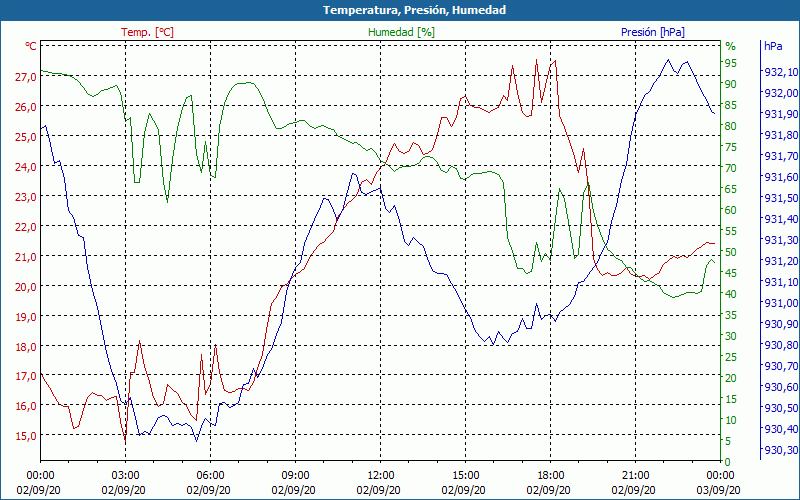The image size is (800, 500).
Task: Click humidity axis value 60
Action: 731,210
